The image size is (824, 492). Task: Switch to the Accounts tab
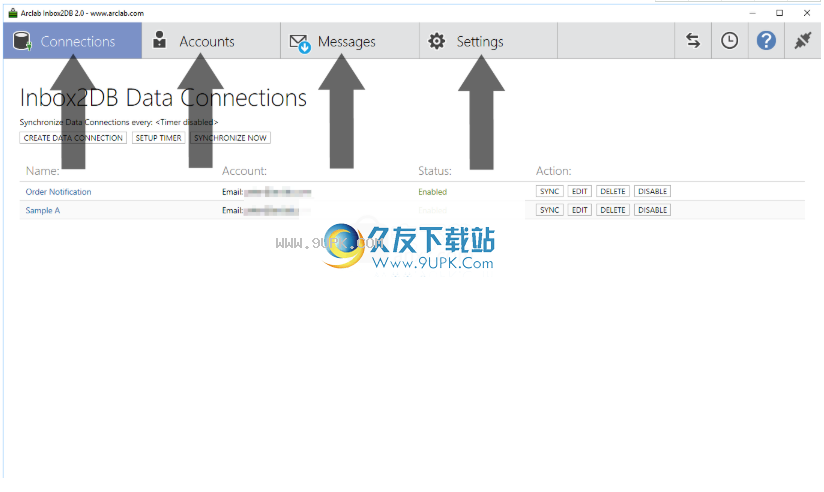tap(211, 41)
